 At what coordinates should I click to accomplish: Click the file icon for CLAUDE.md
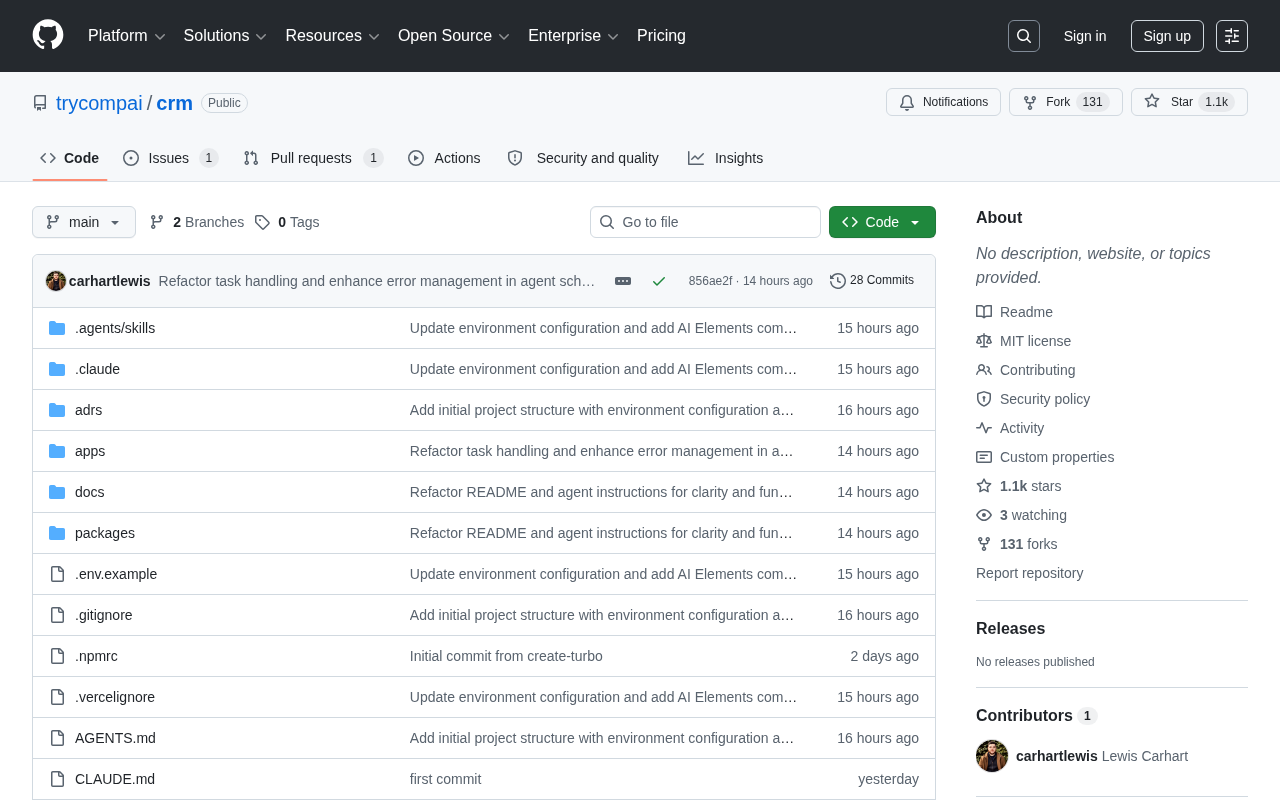57,779
